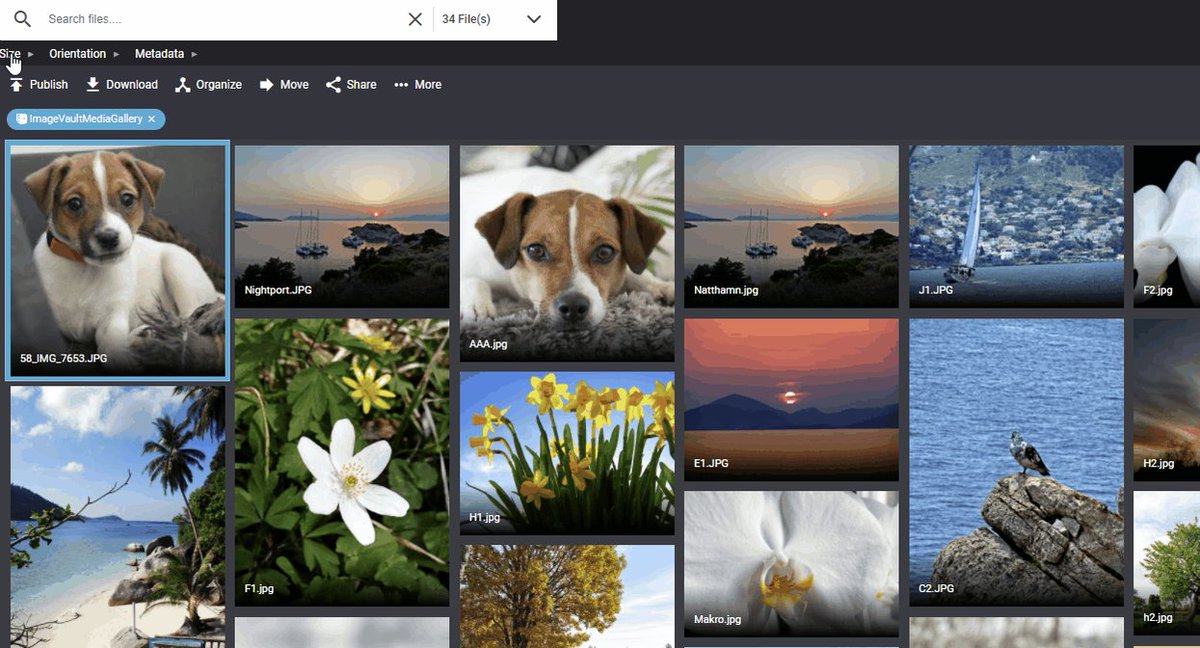Expand the Metadata filter
Screen dimensions: 1200x648
tap(166, 54)
